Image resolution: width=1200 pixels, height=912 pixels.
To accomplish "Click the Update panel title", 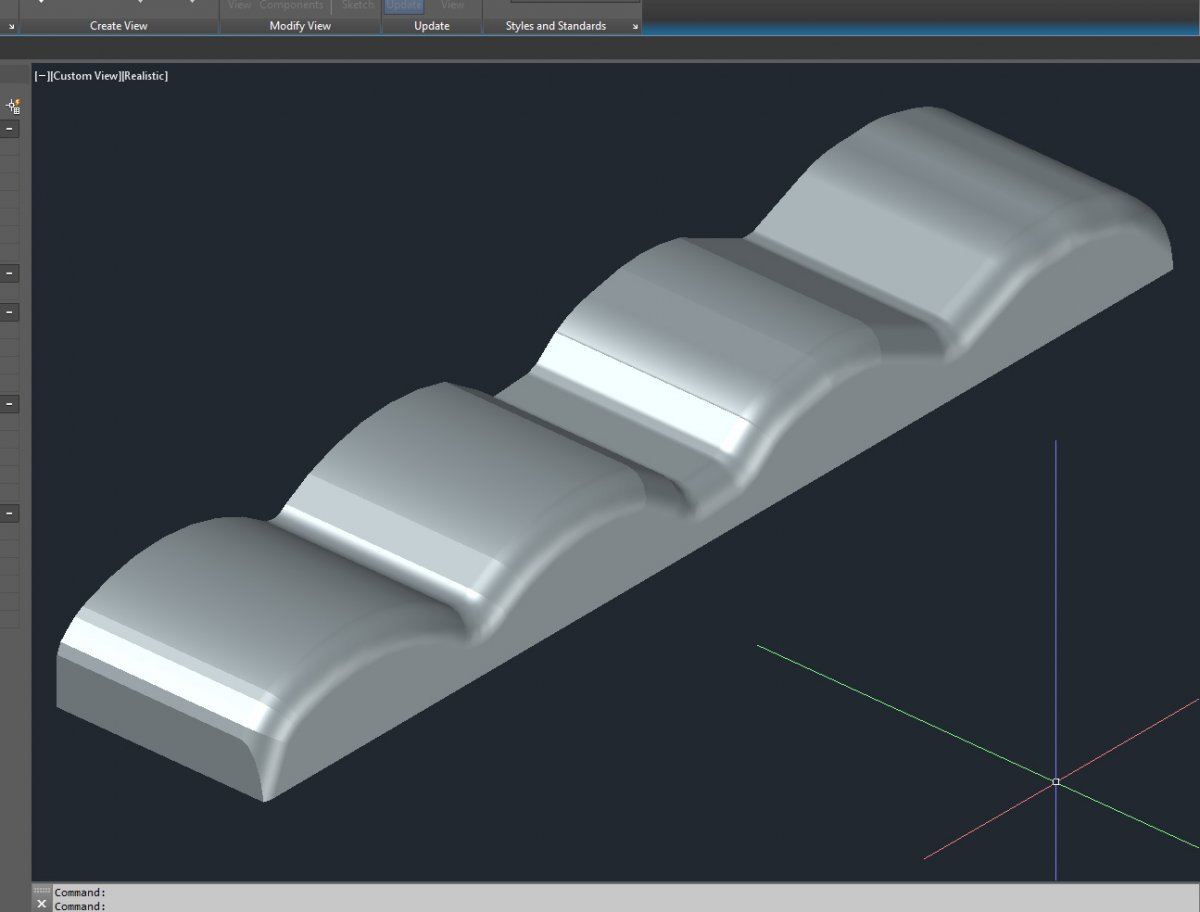I will click(x=432, y=26).
